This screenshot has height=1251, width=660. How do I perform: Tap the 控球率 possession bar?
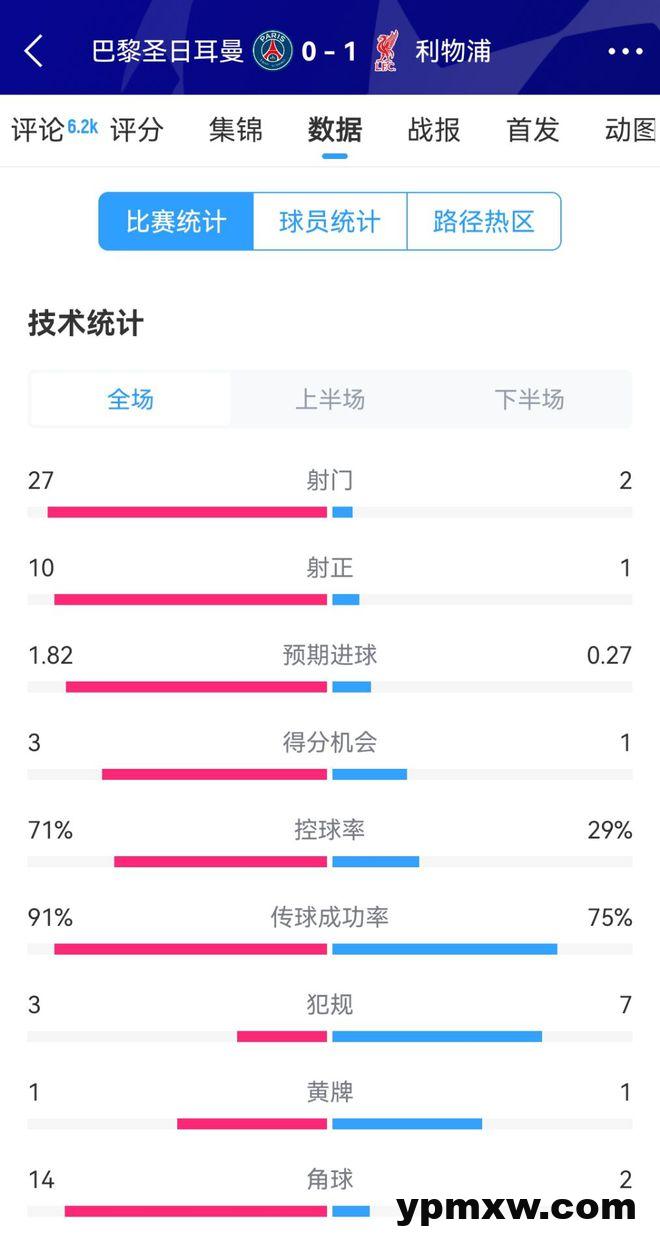(x=330, y=862)
